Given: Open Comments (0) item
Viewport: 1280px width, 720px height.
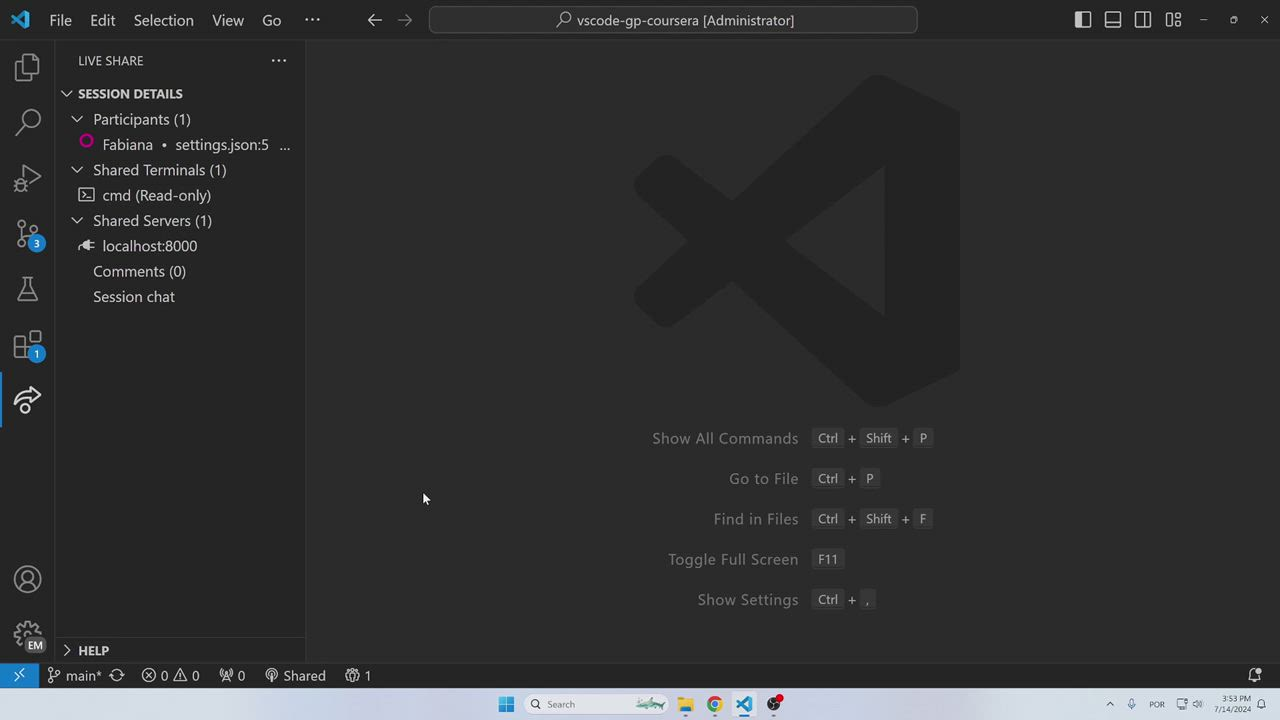Looking at the screenshot, I should click(x=180, y=272).
